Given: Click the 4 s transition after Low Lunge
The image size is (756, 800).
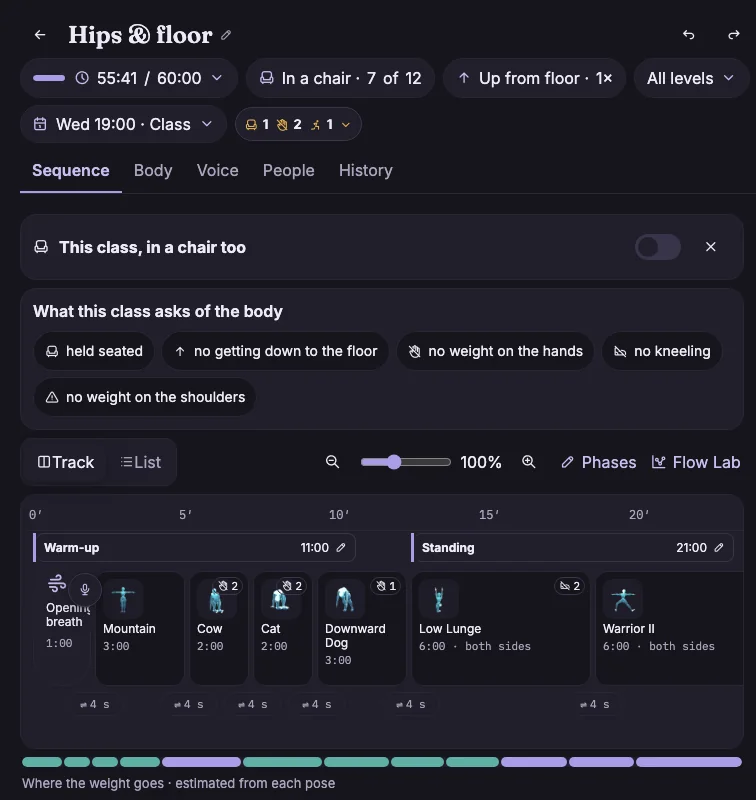Looking at the screenshot, I should coord(594,705).
